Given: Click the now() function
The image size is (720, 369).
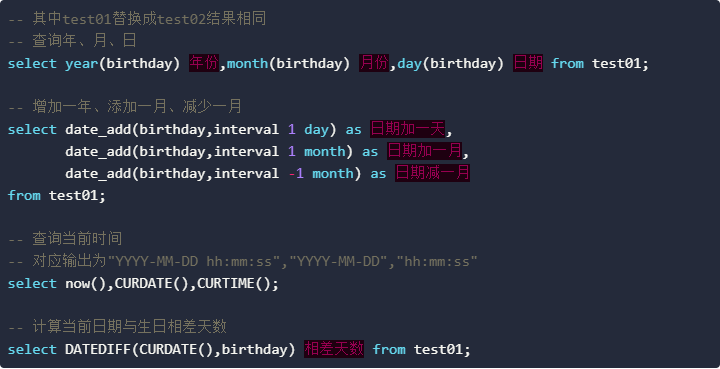Looking at the screenshot, I should pos(86,284).
